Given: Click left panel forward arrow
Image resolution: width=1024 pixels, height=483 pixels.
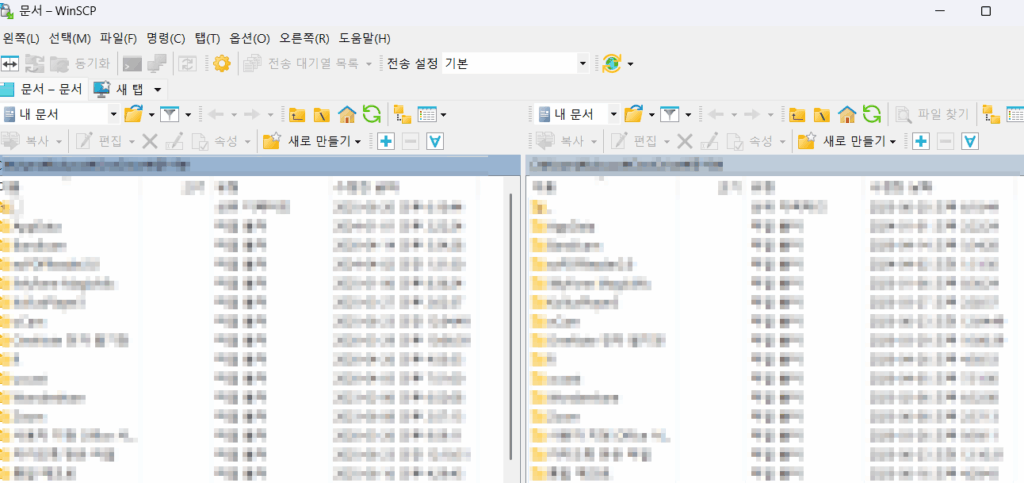Looking at the screenshot, I should (252, 114).
